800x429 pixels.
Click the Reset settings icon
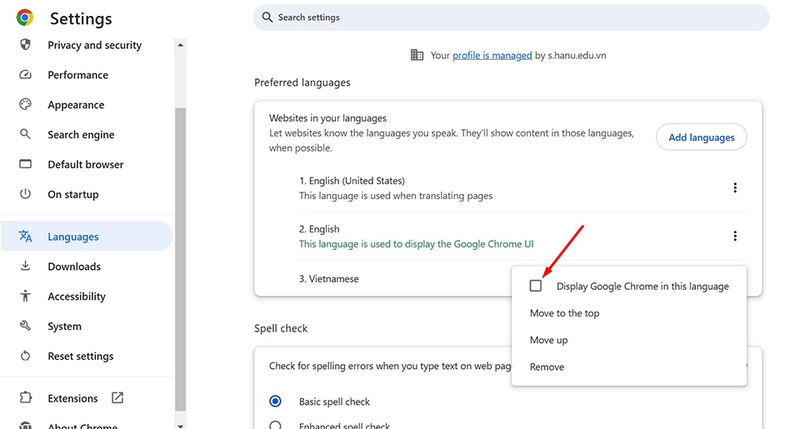25,356
